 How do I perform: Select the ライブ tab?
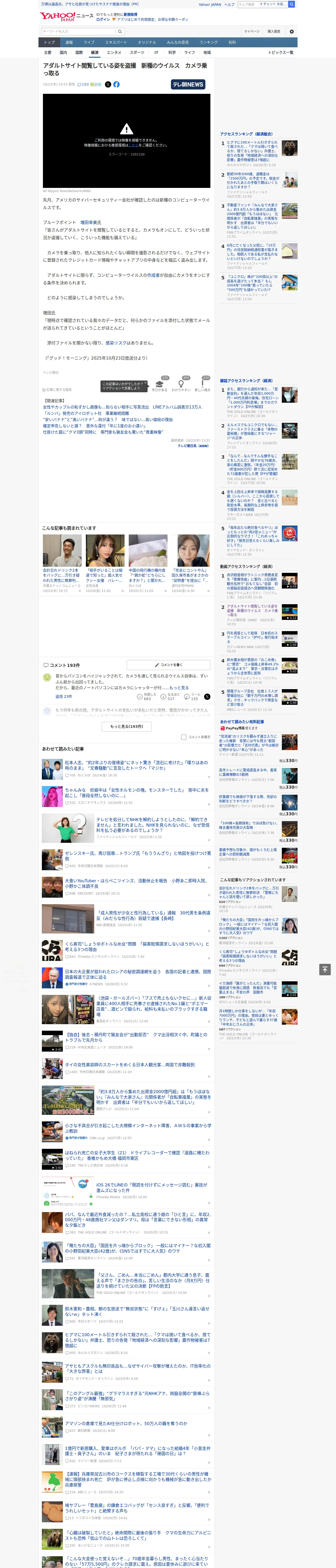coord(89,43)
